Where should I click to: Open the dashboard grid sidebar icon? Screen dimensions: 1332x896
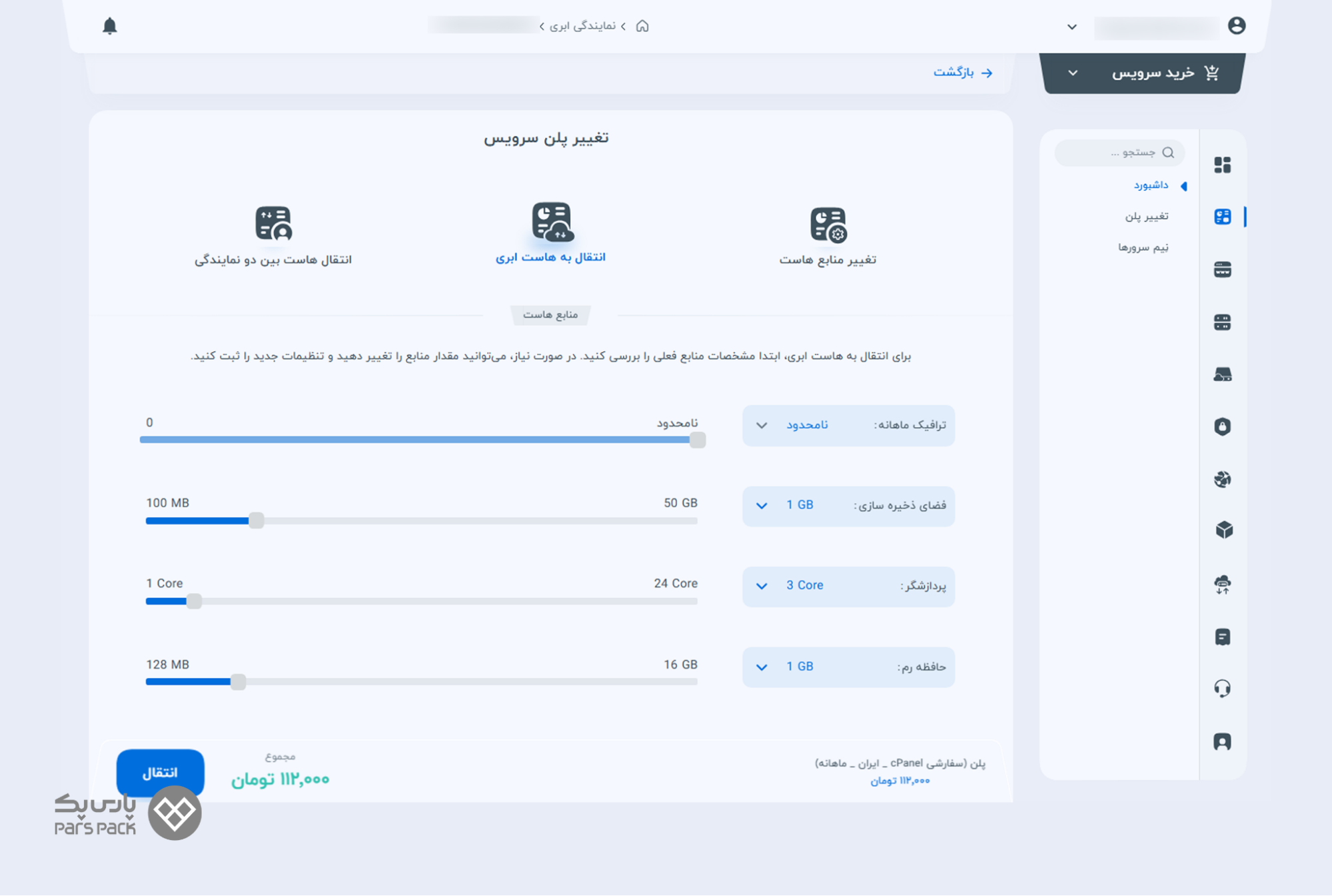click(1223, 165)
